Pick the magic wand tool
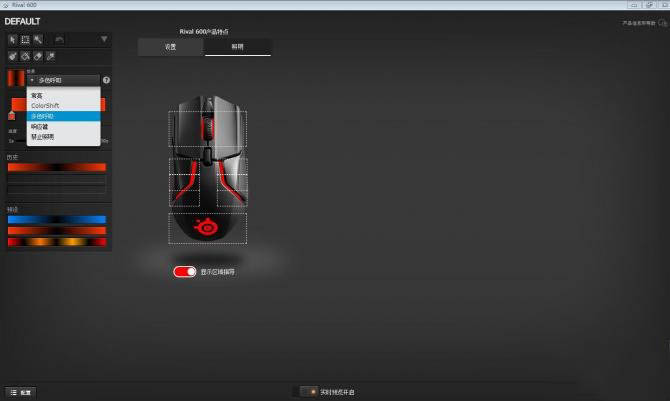Screen dimensions: 670x401 point(38,40)
